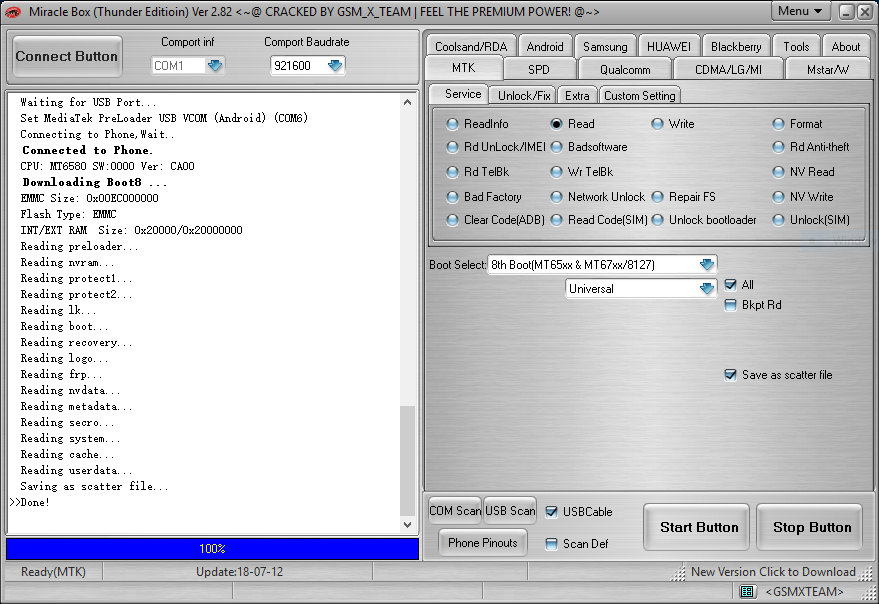Image resolution: width=879 pixels, height=604 pixels.
Task: Click New Version Click to Download link
Action: click(773, 571)
